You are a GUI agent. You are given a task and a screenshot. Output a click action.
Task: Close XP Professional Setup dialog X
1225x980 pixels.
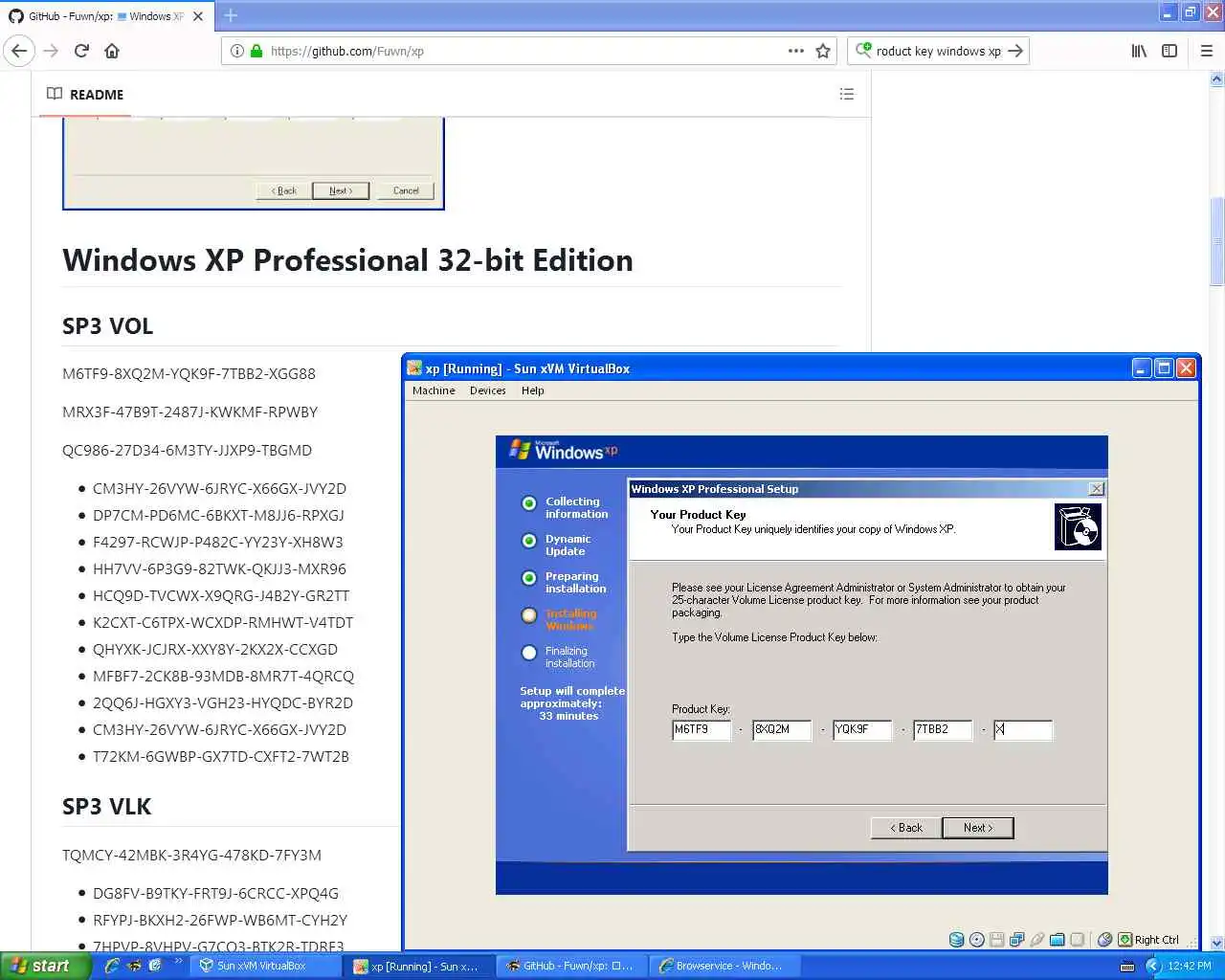click(1097, 489)
